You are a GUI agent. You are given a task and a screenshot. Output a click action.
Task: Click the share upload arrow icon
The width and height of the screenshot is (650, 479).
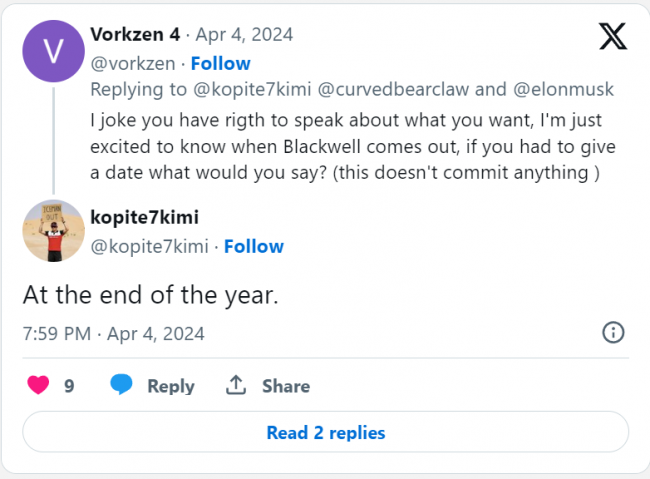coord(236,385)
